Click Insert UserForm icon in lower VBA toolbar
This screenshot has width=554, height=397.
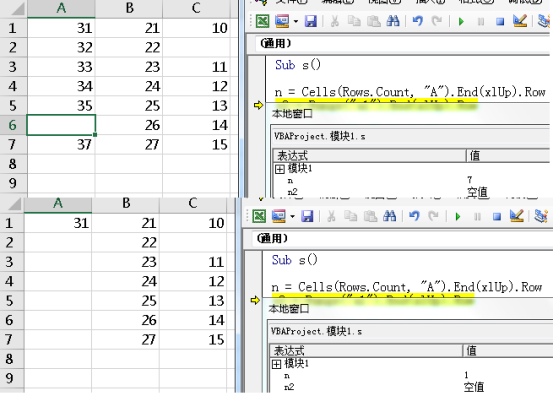[x=279, y=216]
